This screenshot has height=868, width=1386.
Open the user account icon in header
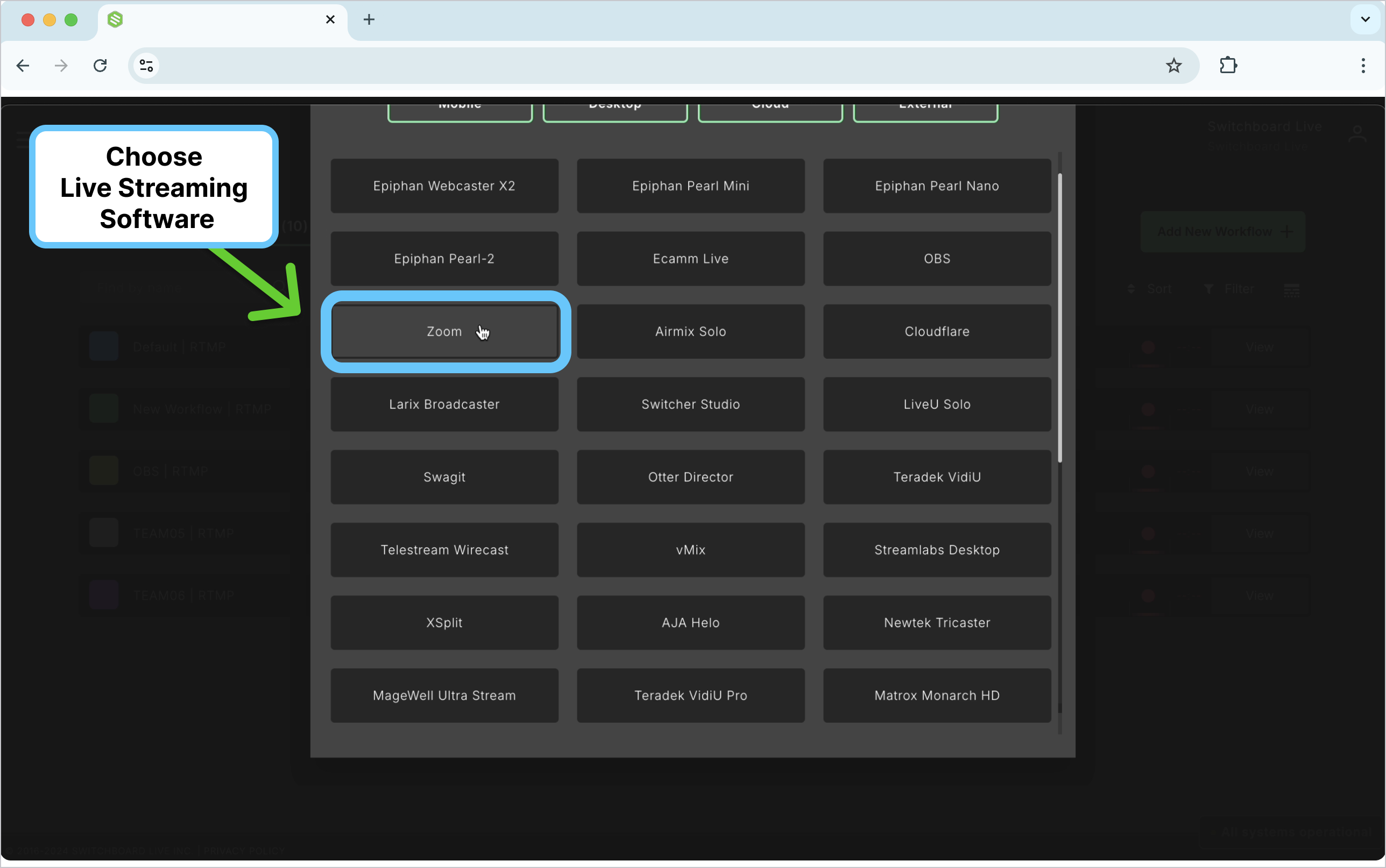tap(1357, 136)
